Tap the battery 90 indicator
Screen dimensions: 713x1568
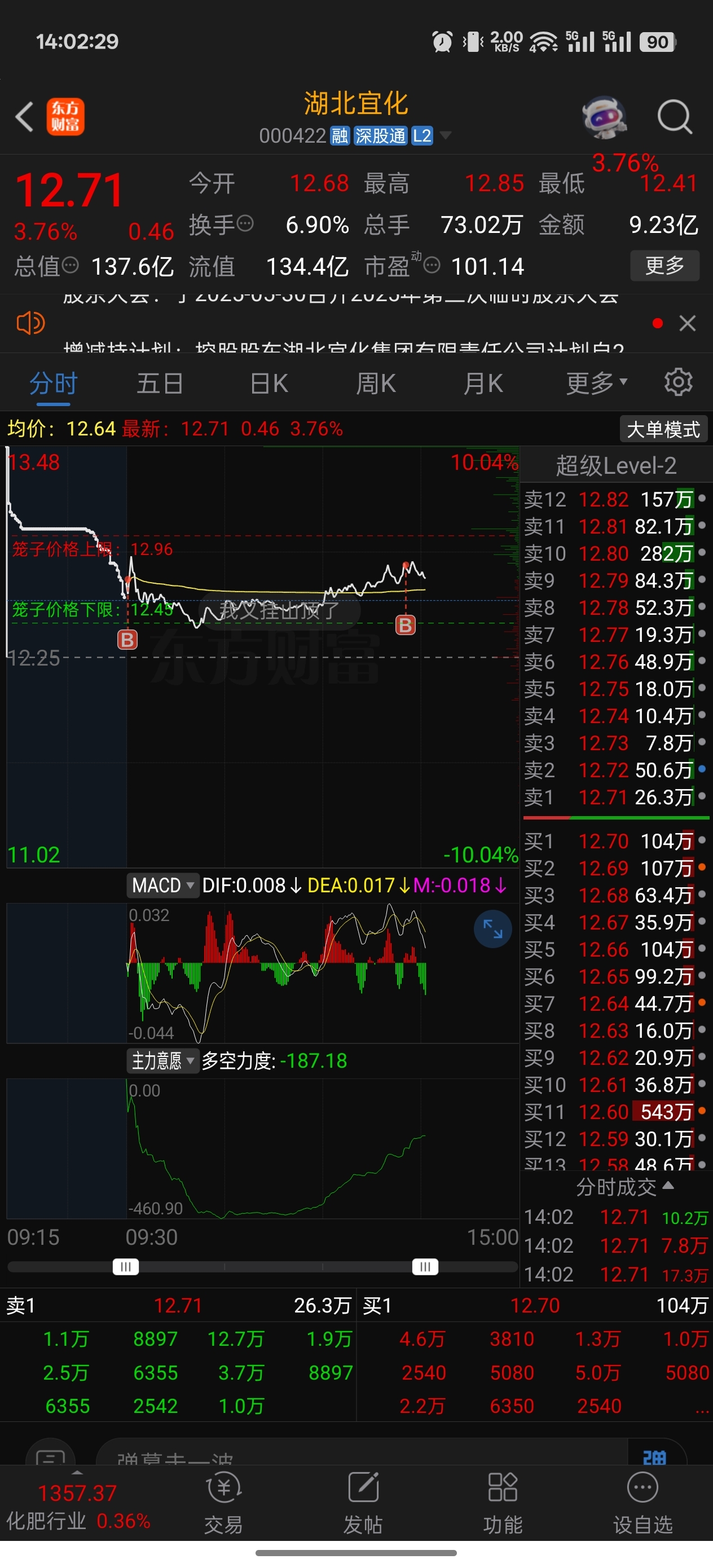point(658,41)
